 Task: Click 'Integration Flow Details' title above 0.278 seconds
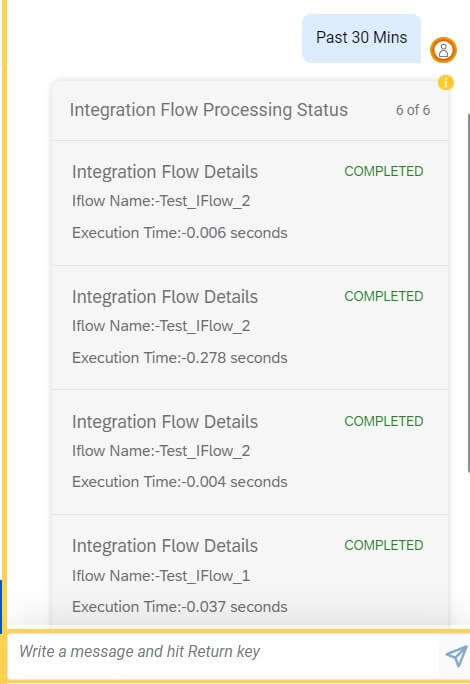(x=165, y=297)
